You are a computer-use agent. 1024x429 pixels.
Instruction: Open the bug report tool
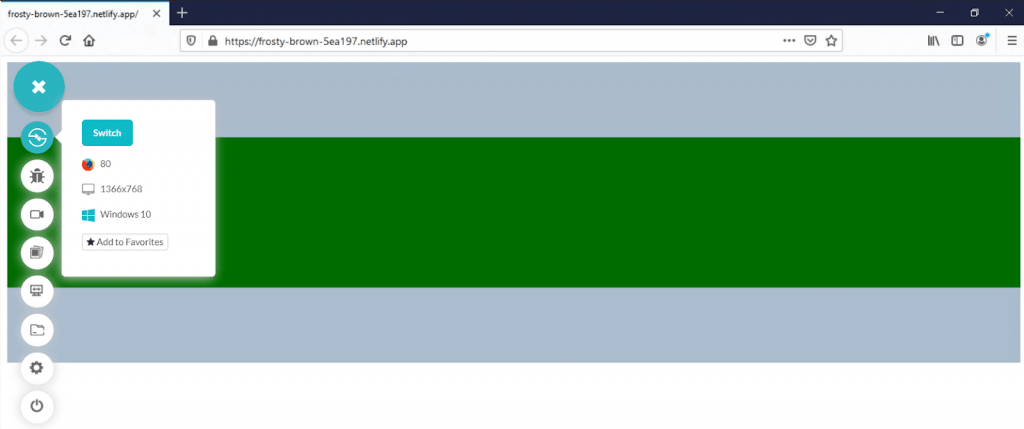(x=37, y=177)
